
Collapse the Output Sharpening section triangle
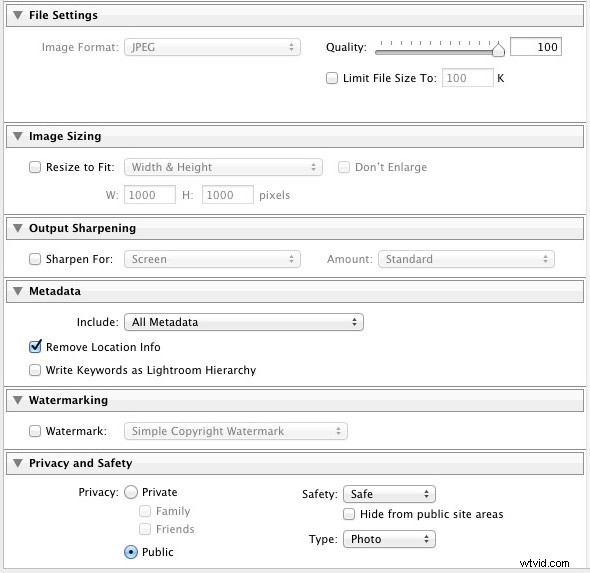click(18, 228)
